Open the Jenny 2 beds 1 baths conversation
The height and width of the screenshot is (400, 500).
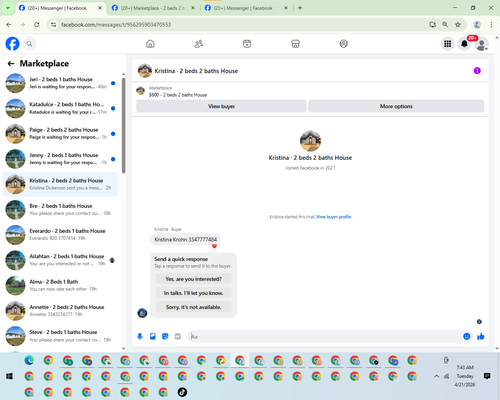(x=60, y=159)
